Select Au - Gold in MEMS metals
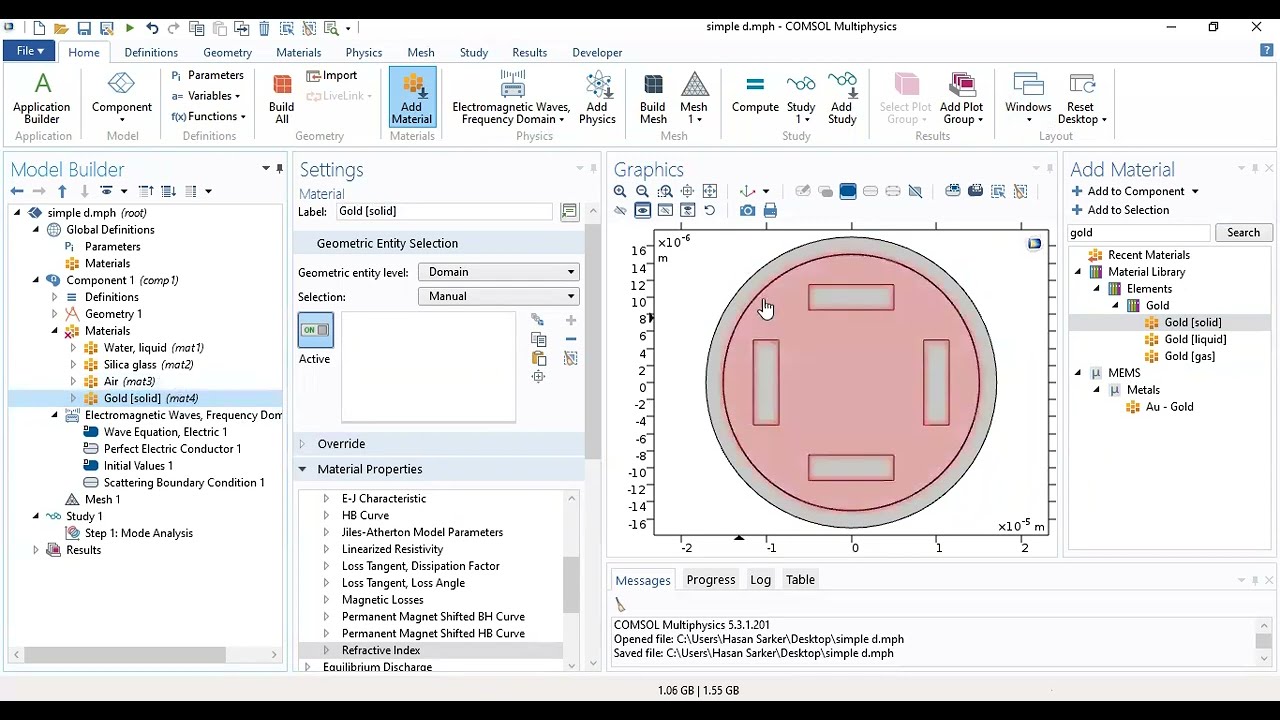Screen dimensions: 1280x720 pos(1169,407)
